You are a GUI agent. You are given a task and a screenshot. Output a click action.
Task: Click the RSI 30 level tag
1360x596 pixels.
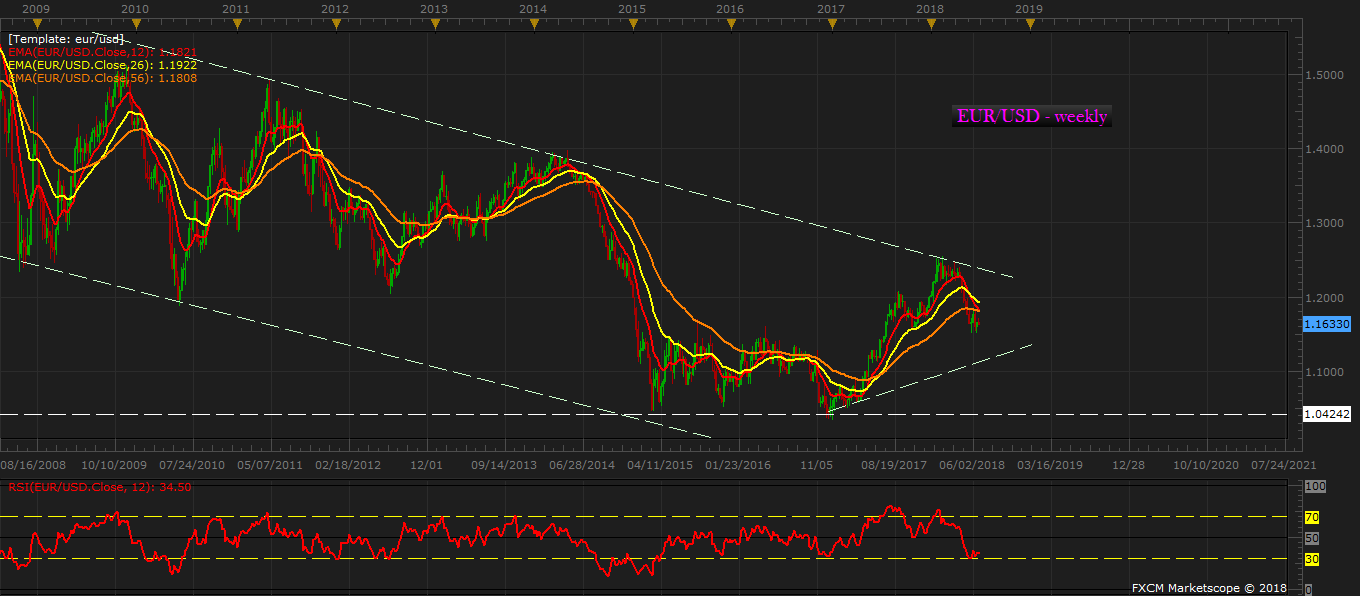pyautogui.click(x=1312, y=559)
